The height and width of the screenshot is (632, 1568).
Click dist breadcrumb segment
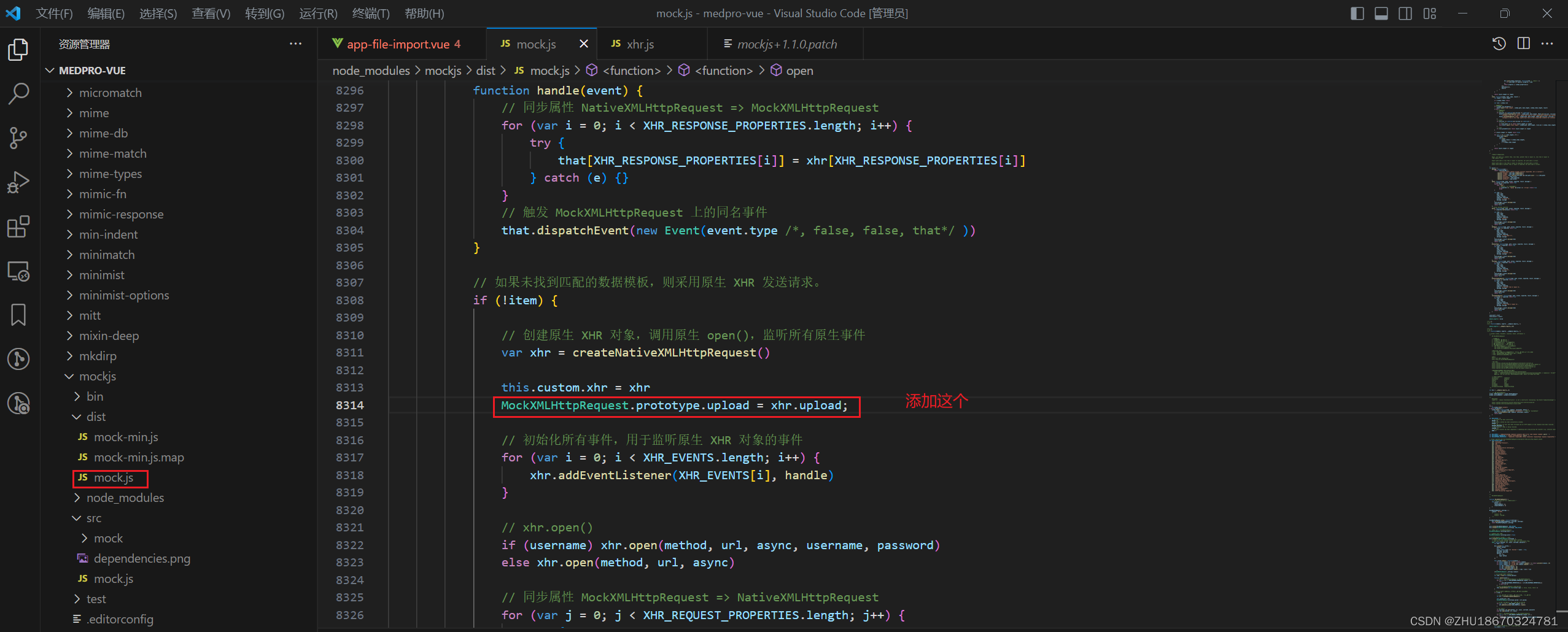pos(486,71)
